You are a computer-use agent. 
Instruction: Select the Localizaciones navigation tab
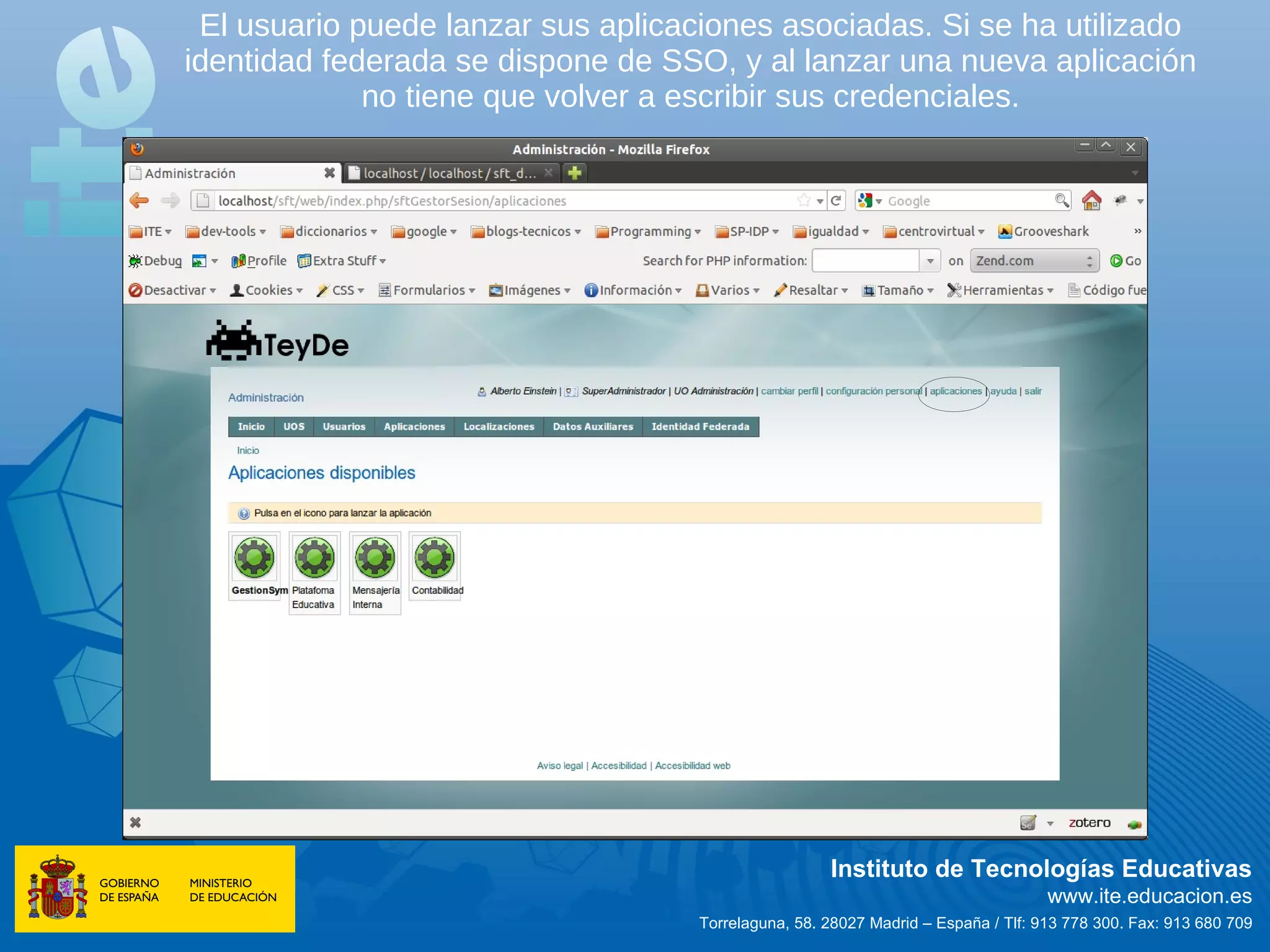coord(499,426)
